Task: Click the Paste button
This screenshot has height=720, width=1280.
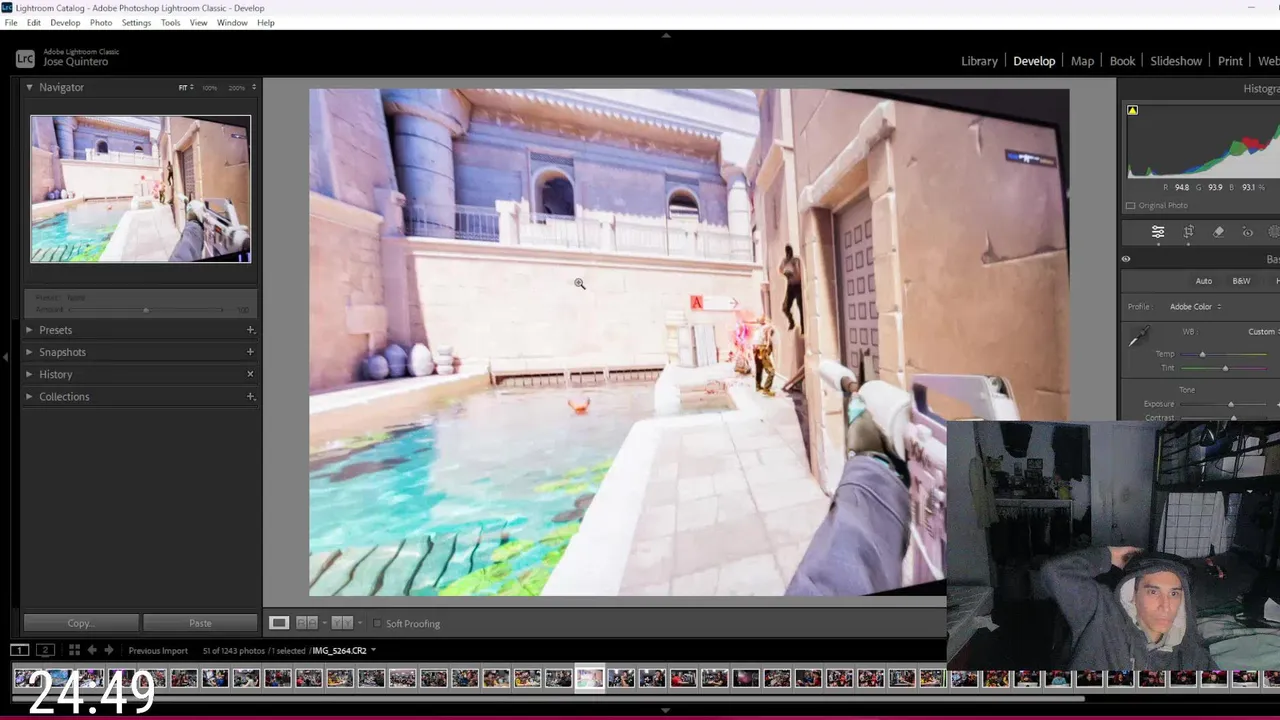Action: pyautogui.click(x=200, y=623)
